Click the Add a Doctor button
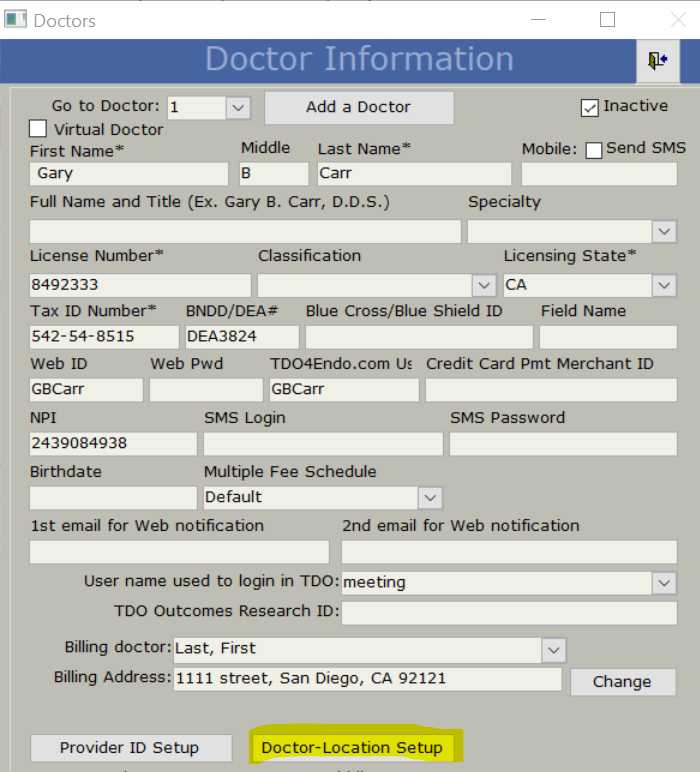 point(358,107)
